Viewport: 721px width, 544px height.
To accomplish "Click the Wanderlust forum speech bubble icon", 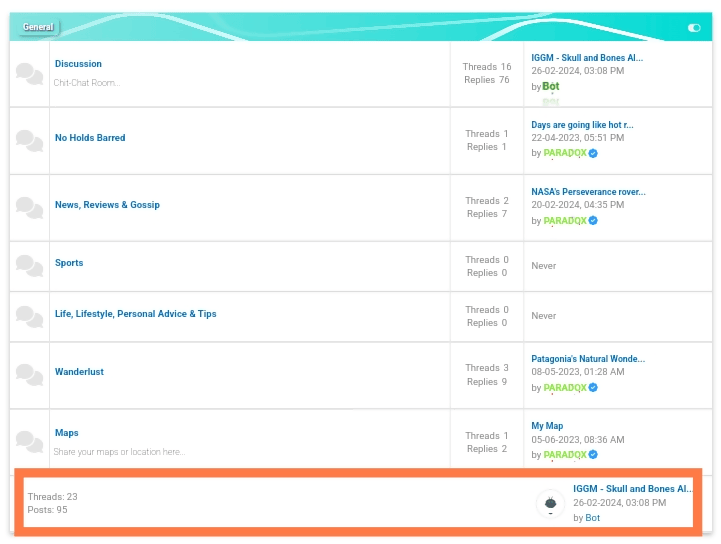I will tap(29, 375).
